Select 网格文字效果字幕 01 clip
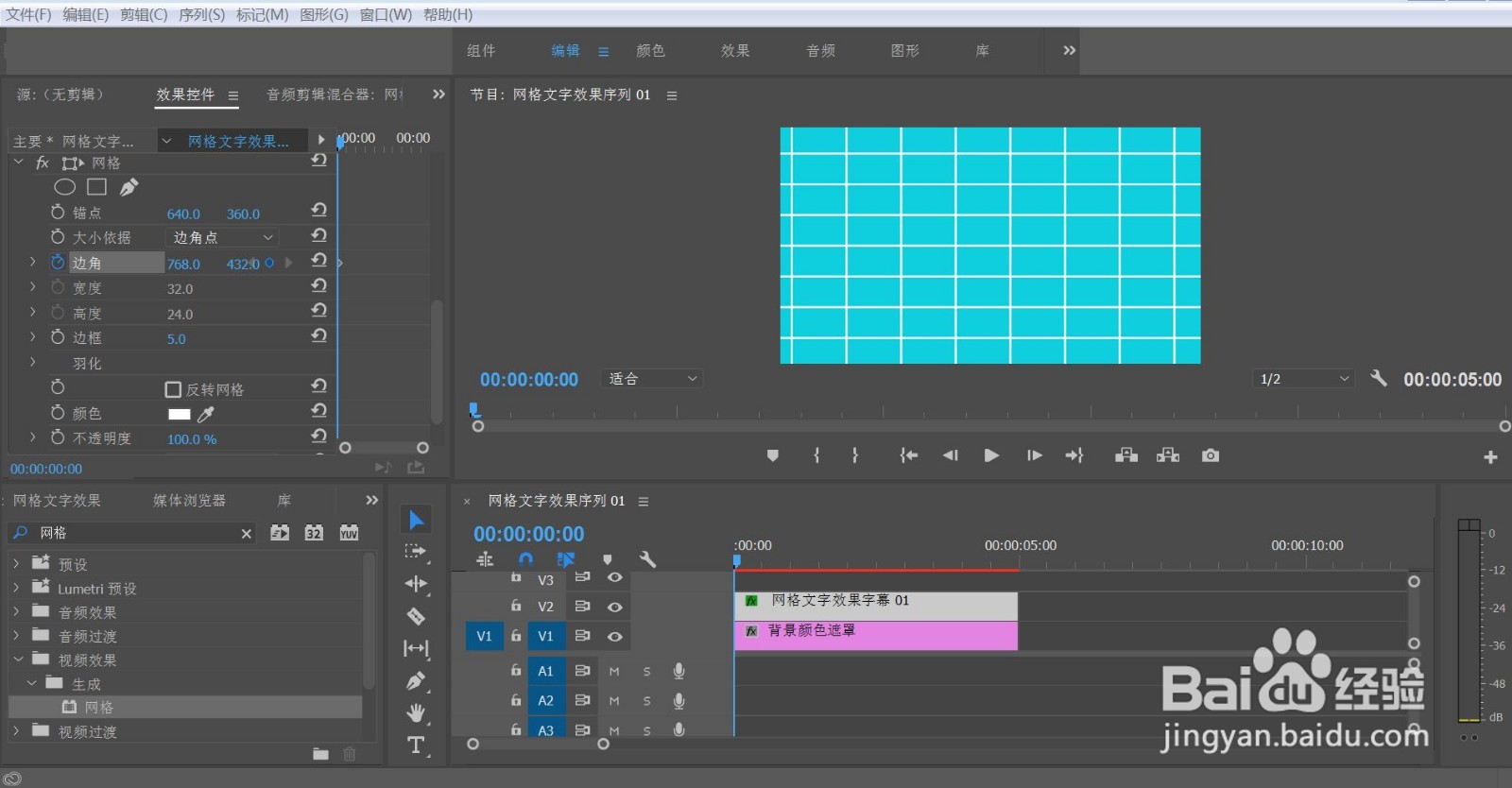This screenshot has height=788, width=1512. (876, 606)
